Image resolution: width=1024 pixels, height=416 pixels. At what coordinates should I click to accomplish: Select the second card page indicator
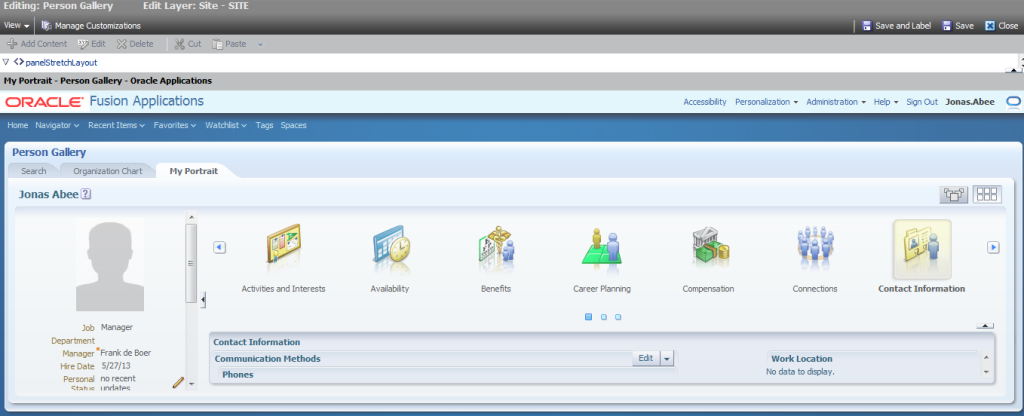(603, 317)
